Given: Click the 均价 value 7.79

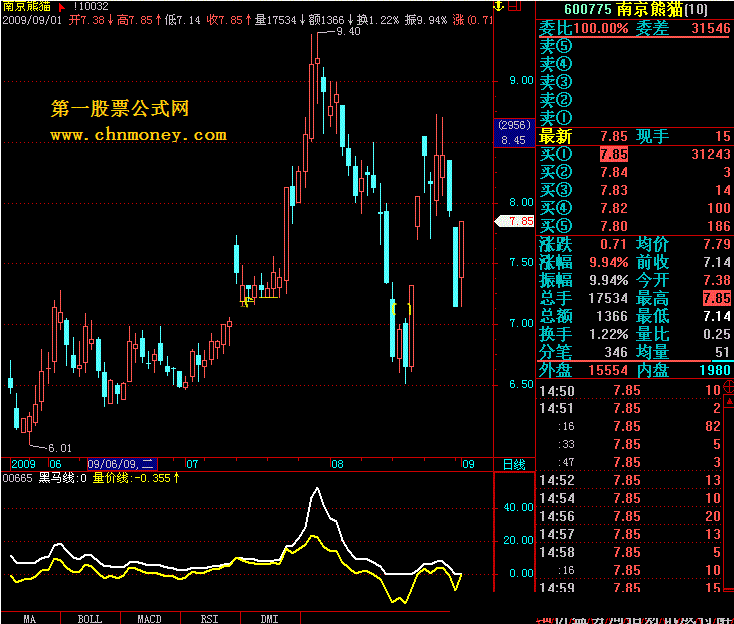Looking at the screenshot, I should [x=717, y=244].
